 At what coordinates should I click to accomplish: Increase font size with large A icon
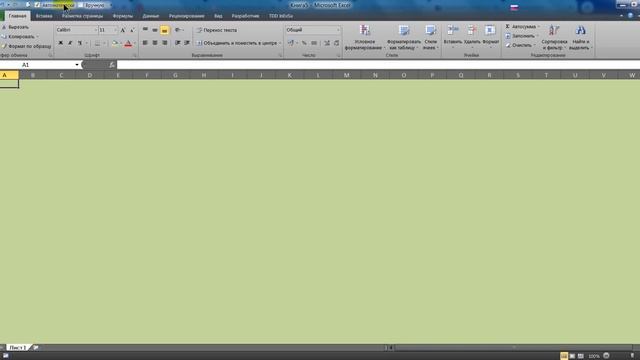123,30
